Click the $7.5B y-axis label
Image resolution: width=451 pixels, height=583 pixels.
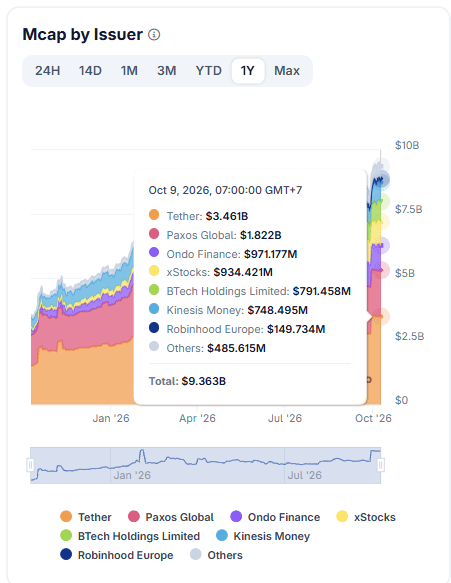coord(409,209)
